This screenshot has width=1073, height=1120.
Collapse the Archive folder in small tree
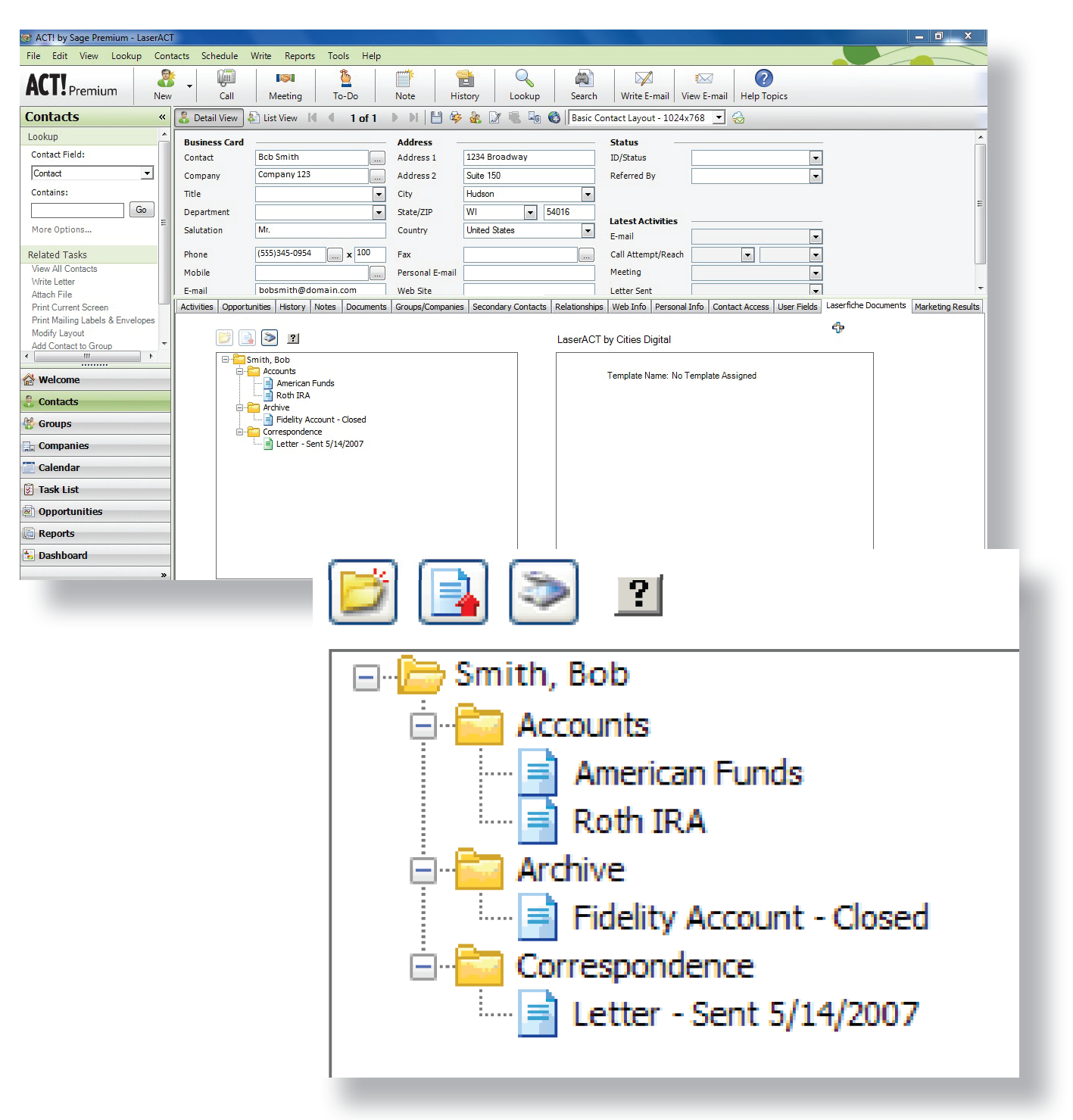[239, 407]
